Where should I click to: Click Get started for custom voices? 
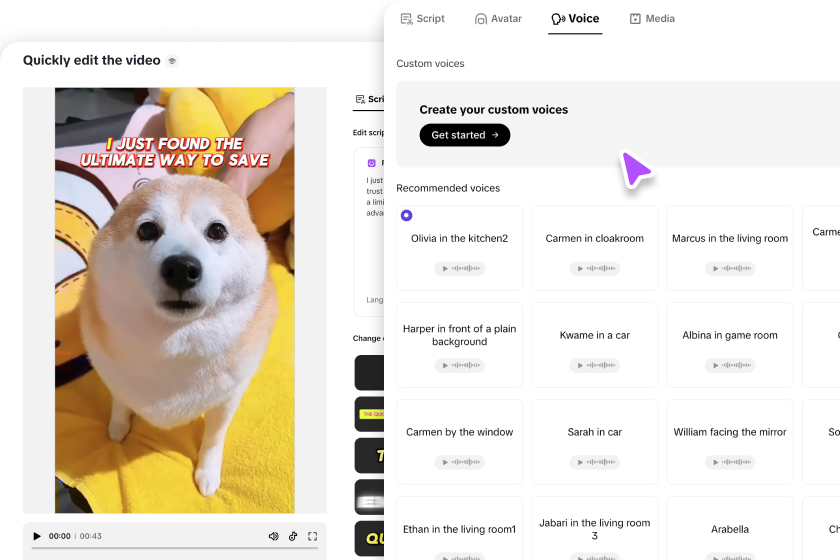click(464, 135)
